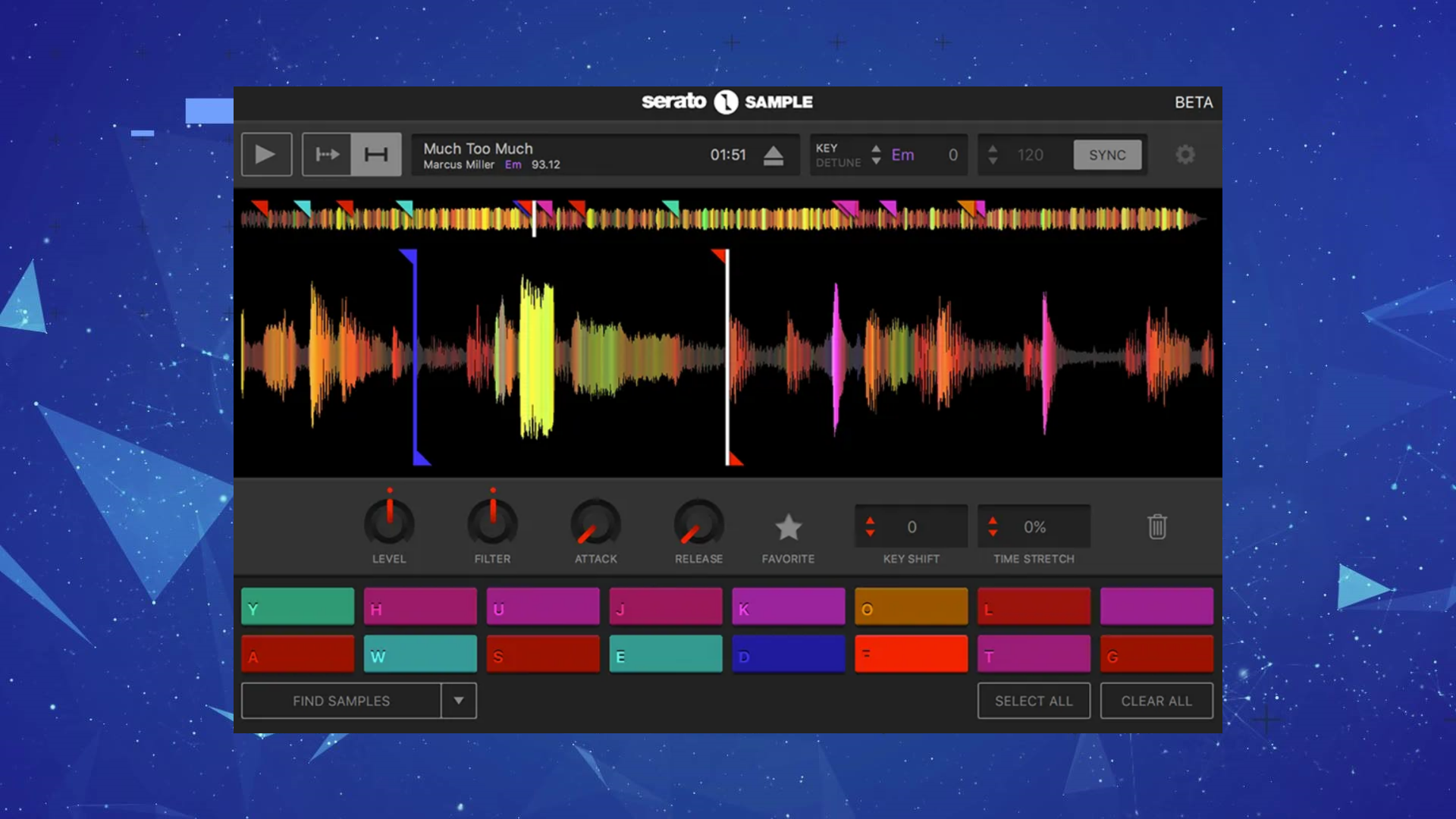Start playback with the Play button
Screen dimensions: 1456x819
266,155
